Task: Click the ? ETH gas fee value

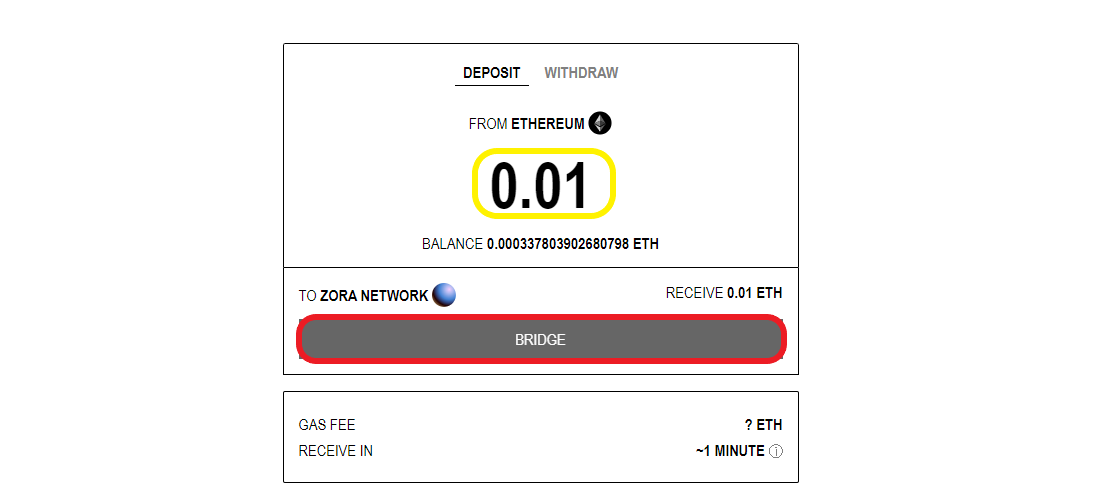Action: point(763,425)
